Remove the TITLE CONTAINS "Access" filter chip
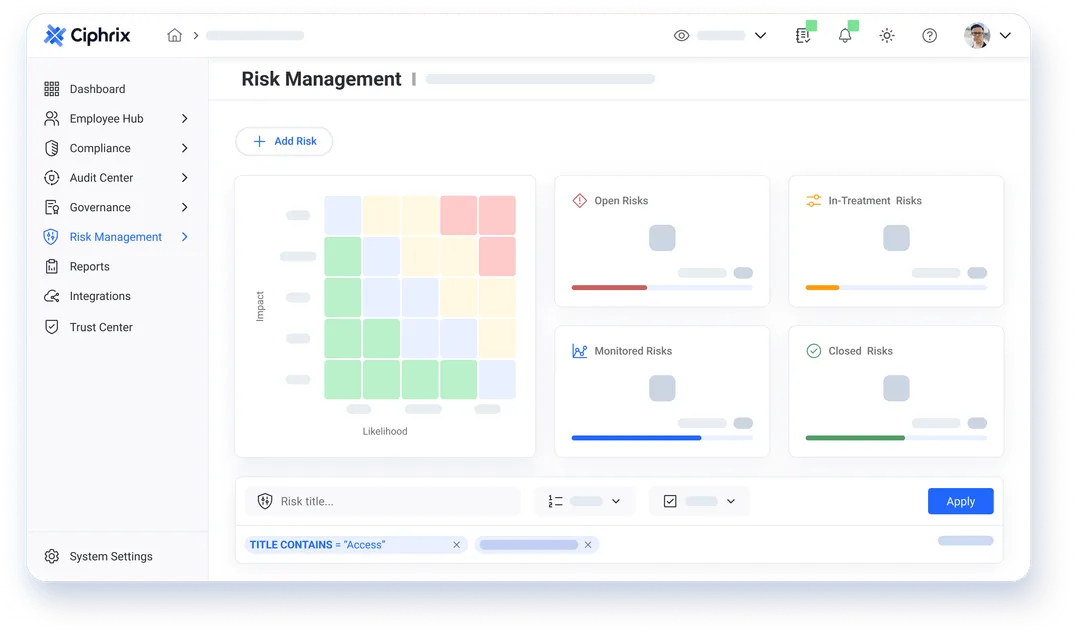This screenshot has height=641, width=1080. coord(457,545)
